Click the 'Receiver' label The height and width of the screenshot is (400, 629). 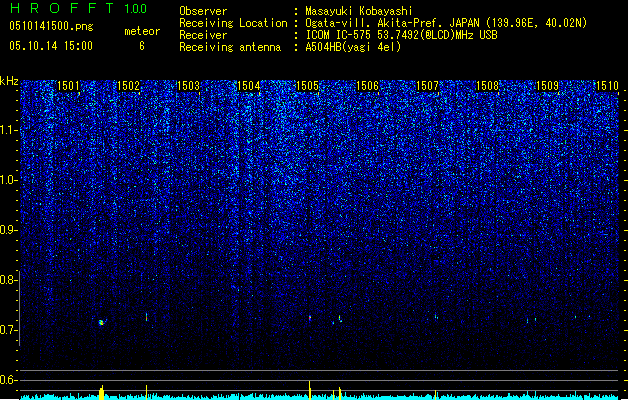(x=203, y=35)
